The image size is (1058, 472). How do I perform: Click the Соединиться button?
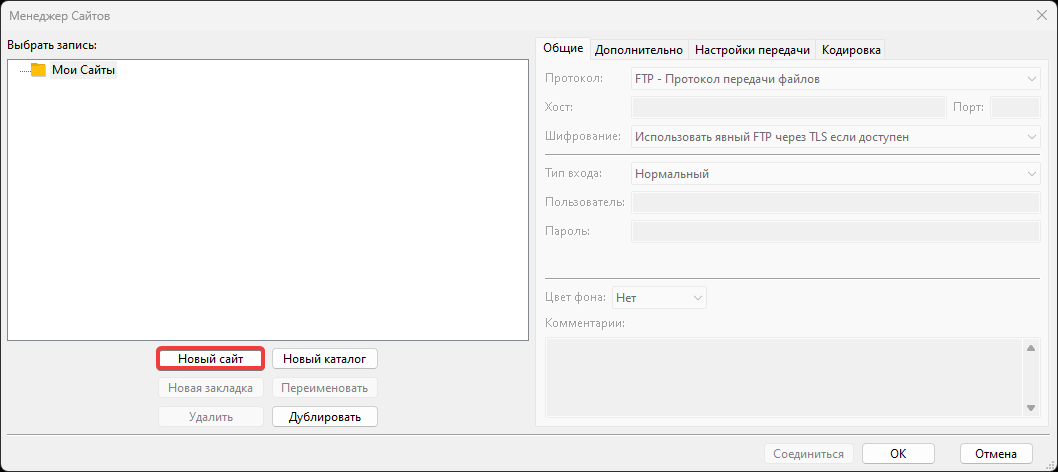[x=808, y=454]
